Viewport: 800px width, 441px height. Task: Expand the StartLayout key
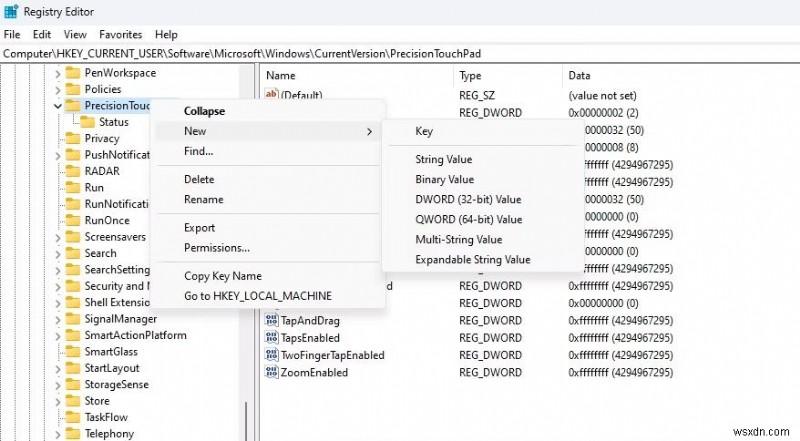[x=58, y=369]
